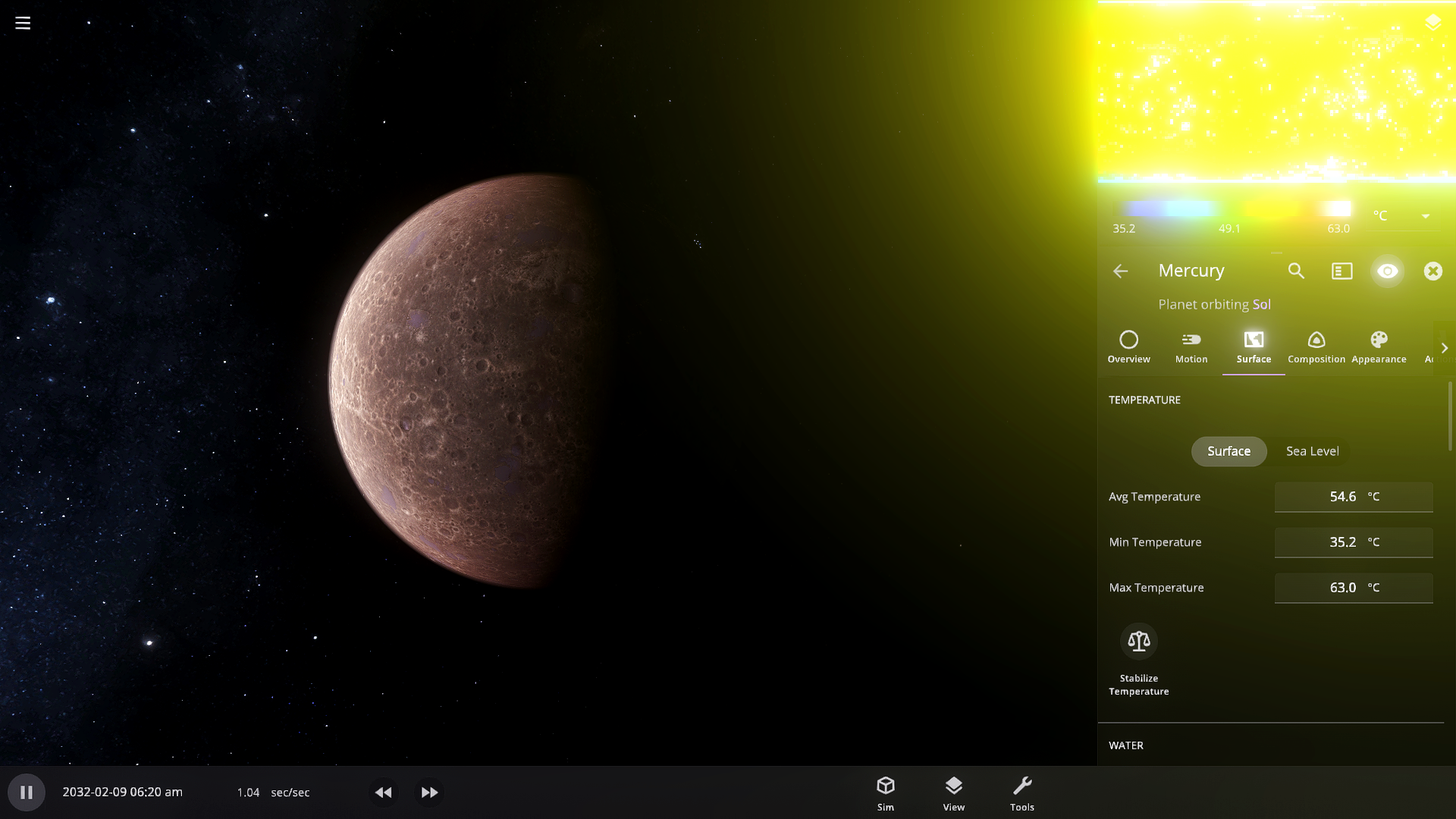
Task: Click the Avg Temperature value field
Action: pos(1342,497)
